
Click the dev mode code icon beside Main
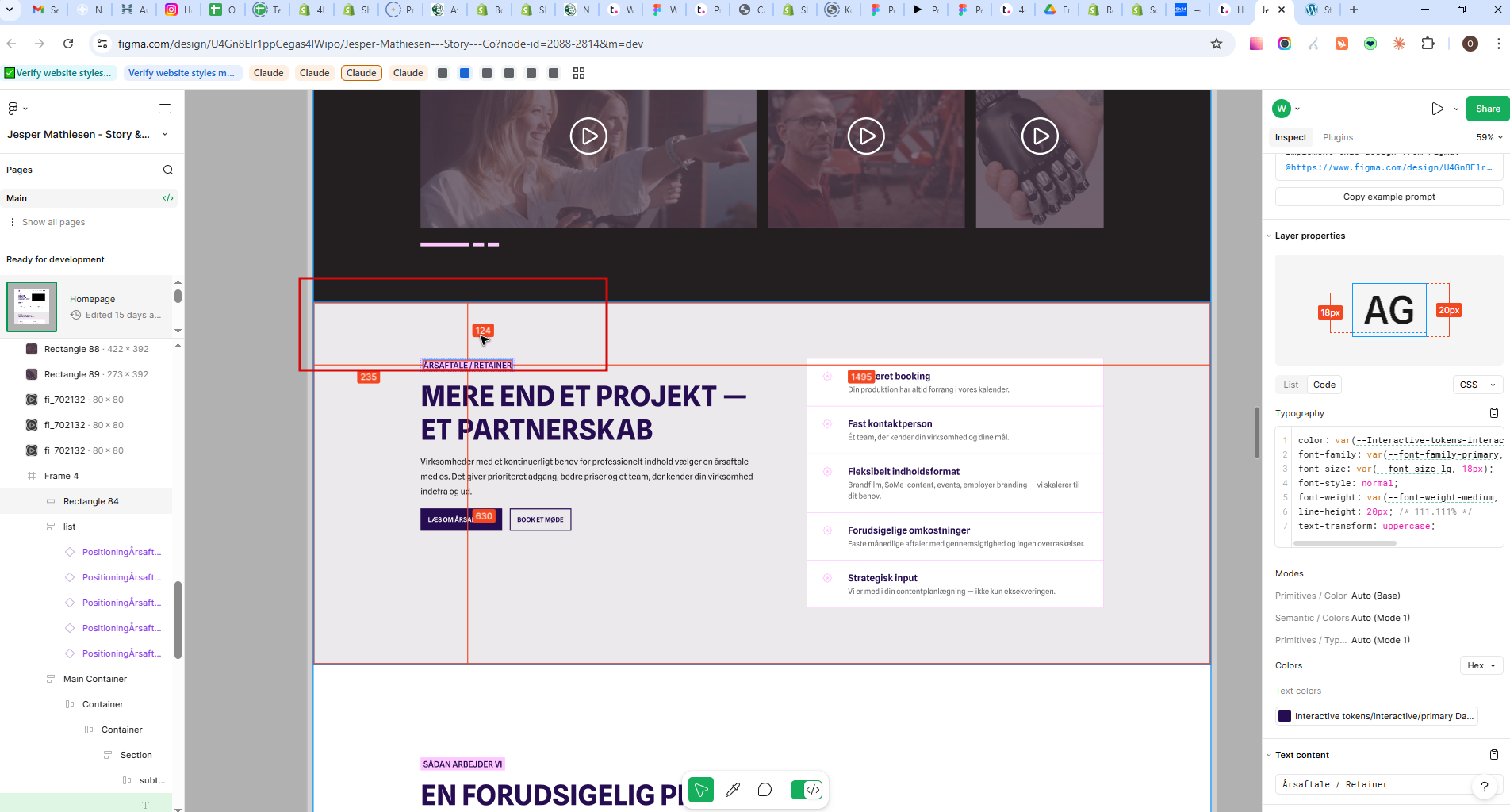pyautogui.click(x=168, y=198)
